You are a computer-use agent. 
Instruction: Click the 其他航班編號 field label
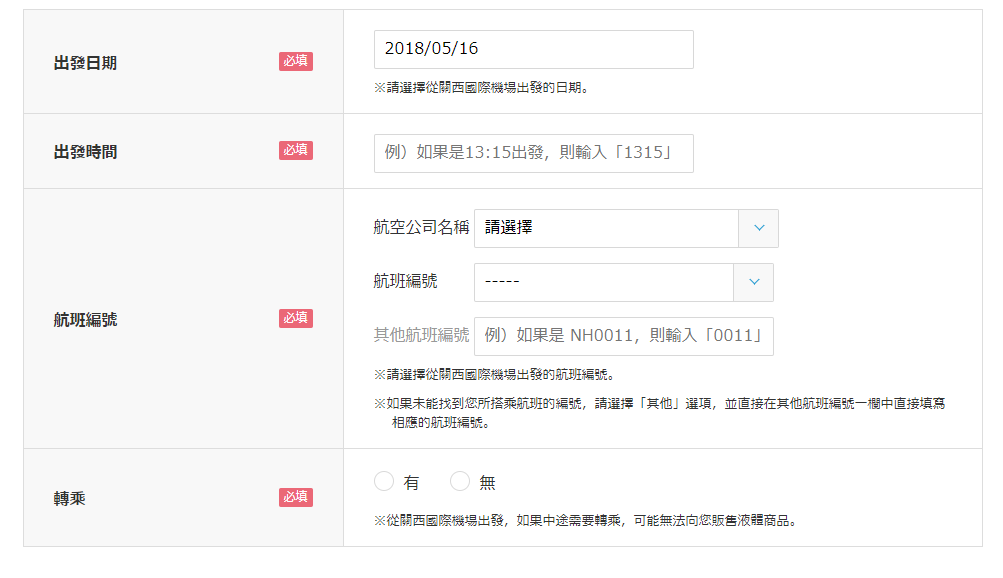(x=421, y=335)
